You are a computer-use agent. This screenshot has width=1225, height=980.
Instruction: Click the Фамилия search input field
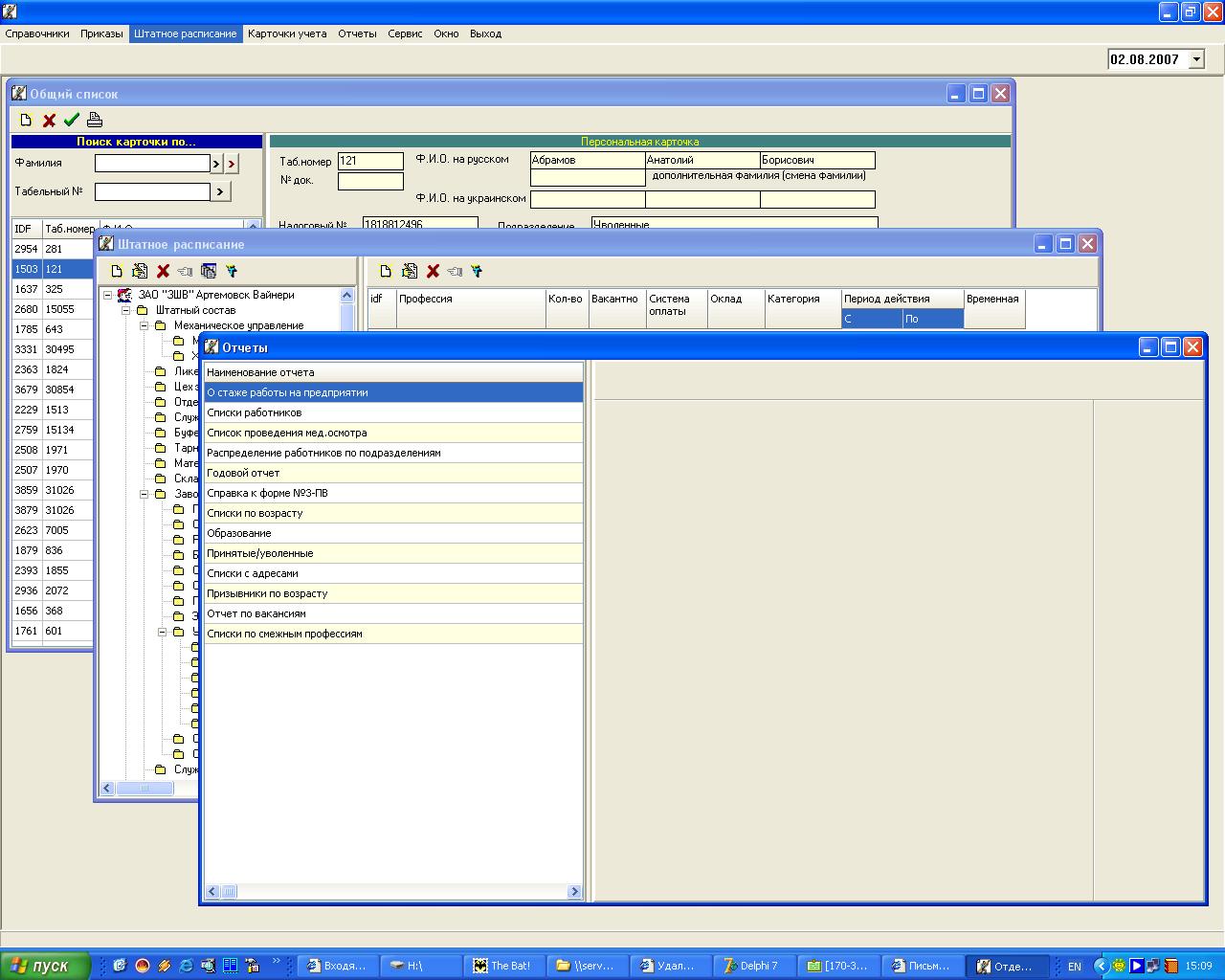(151, 163)
